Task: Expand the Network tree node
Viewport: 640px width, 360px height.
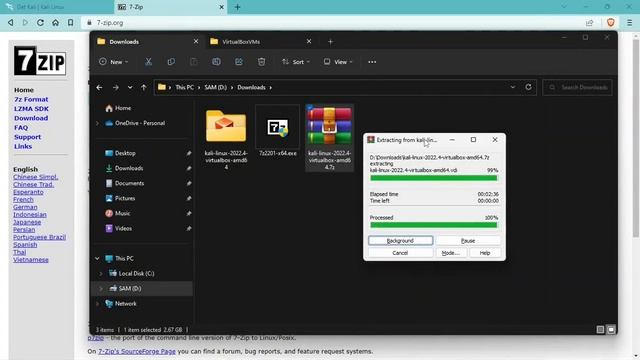Action: click(x=97, y=304)
